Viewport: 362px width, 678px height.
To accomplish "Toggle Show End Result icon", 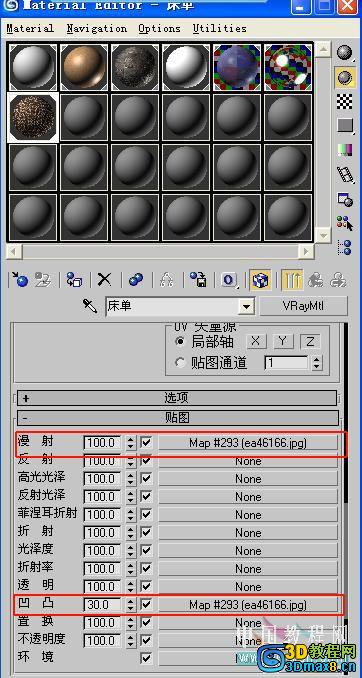I will pyautogui.click(x=292, y=280).
